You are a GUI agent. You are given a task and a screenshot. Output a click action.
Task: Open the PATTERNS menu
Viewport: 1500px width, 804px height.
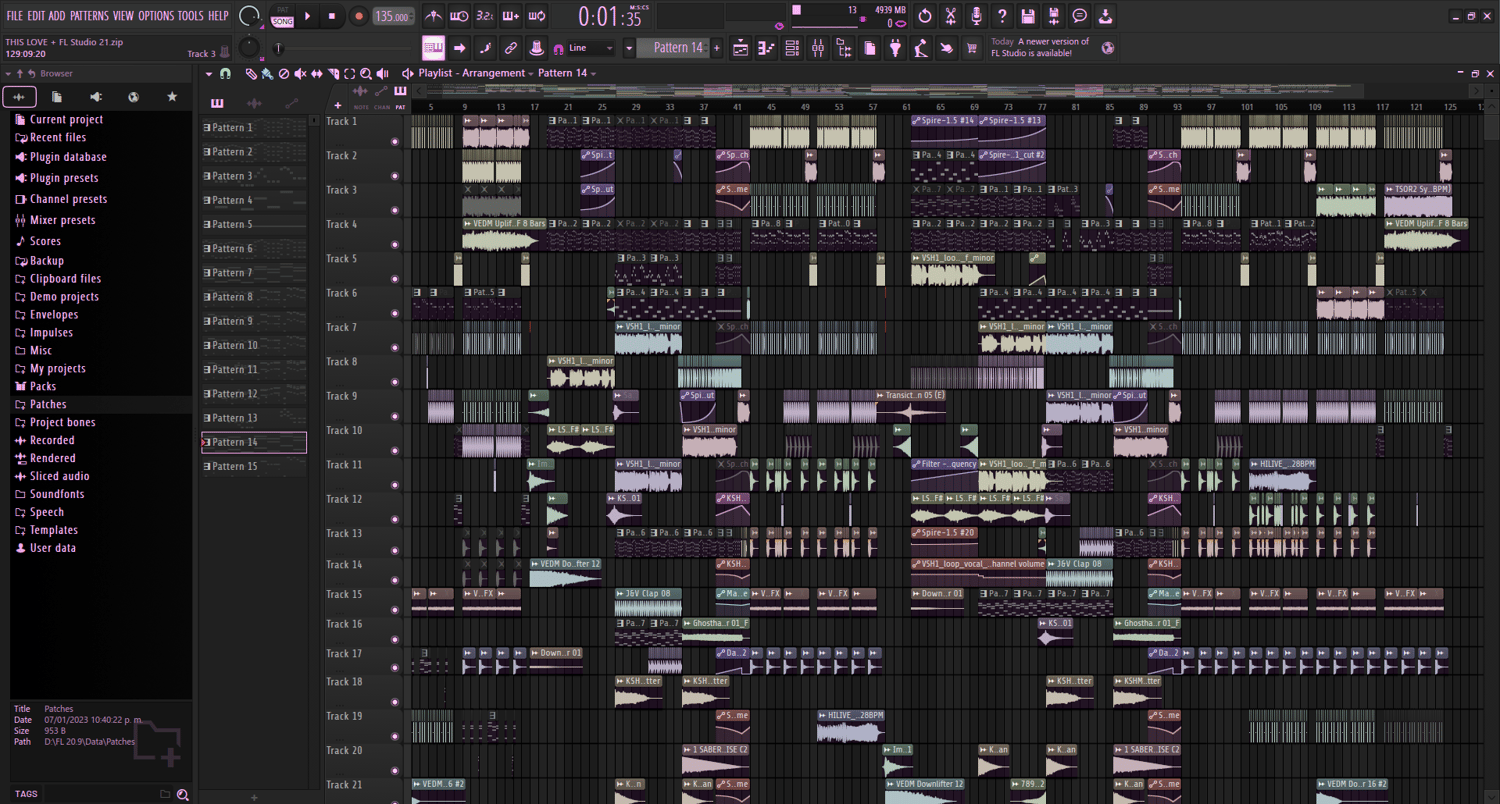pyautogui.click(x=89, y=16)
